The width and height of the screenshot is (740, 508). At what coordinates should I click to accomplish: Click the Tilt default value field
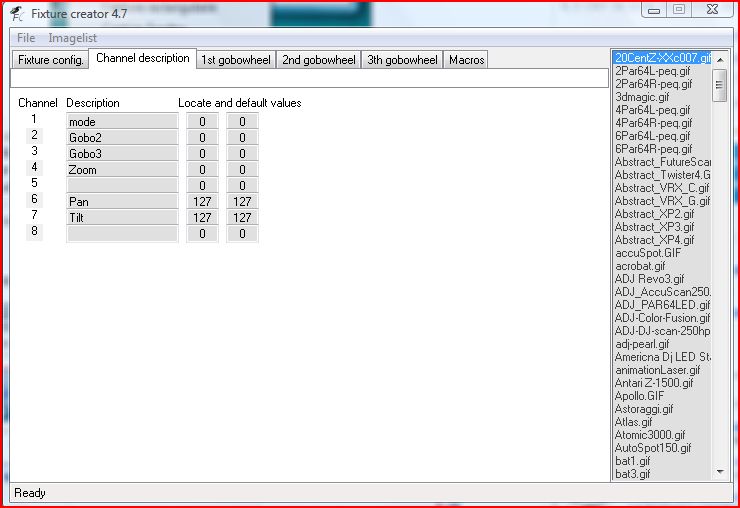(x=242, y=218)
